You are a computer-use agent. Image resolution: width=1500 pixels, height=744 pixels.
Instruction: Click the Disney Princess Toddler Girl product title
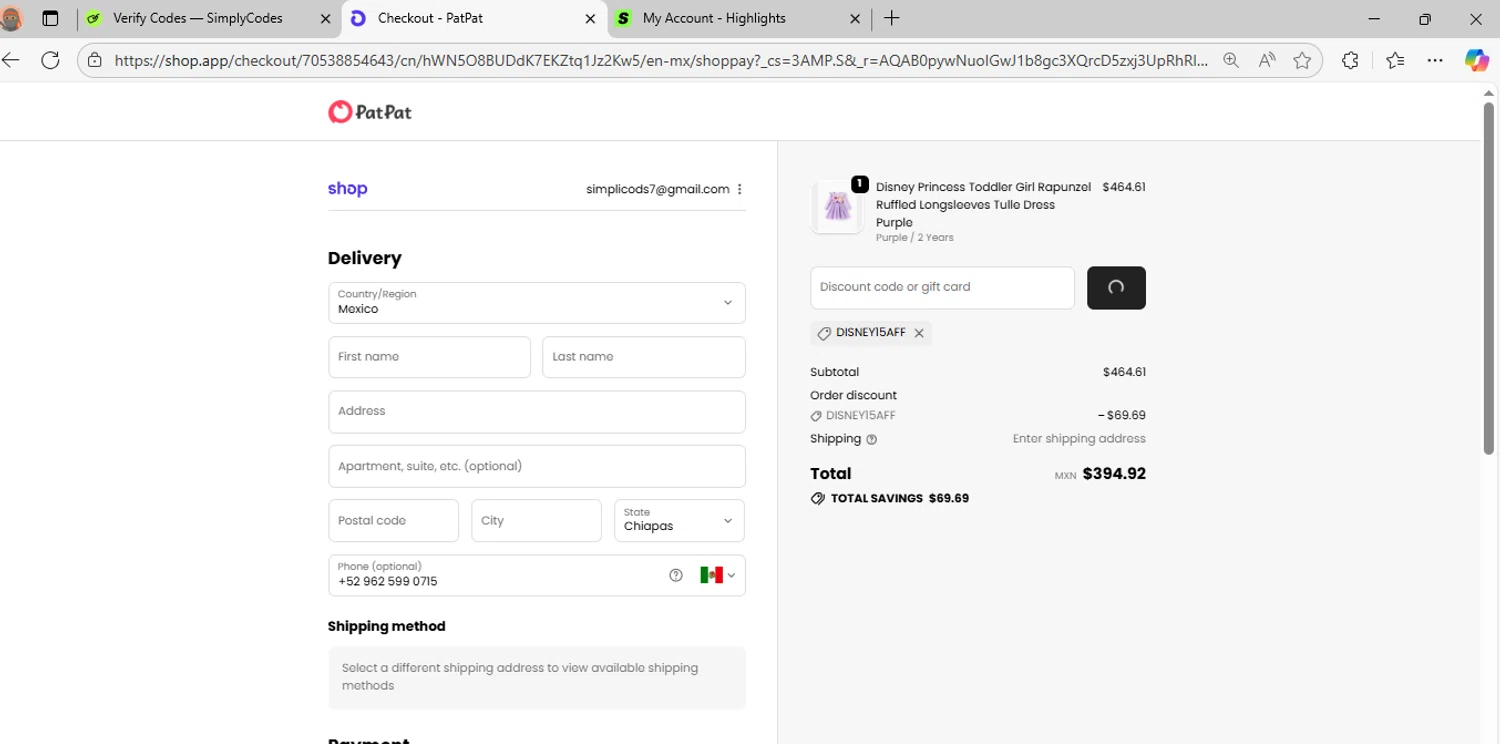[x=983, y=204]
